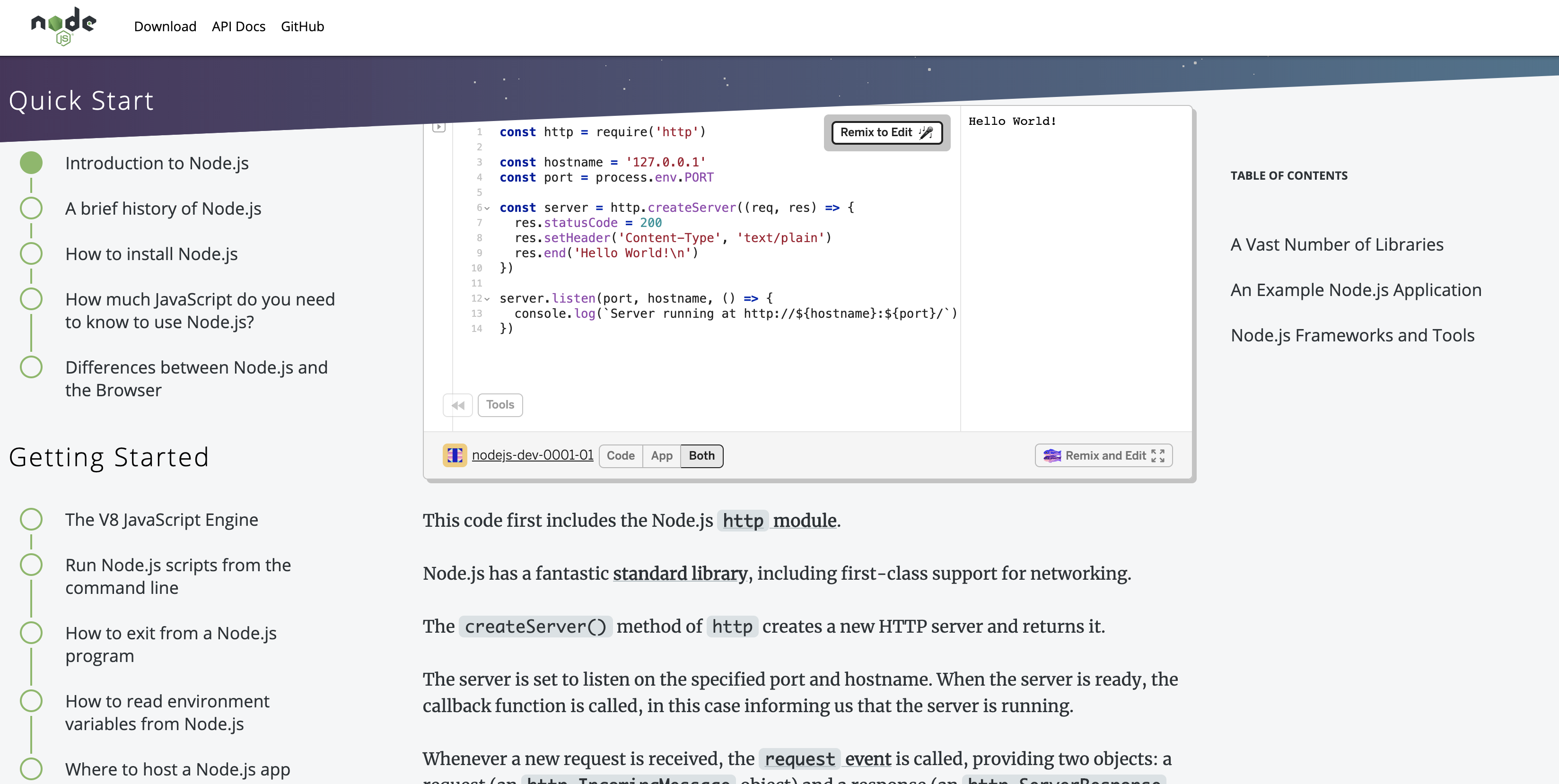Switch embed view to Code only
The width and height of the screenshot is (1559, 784).
(620, 455)
